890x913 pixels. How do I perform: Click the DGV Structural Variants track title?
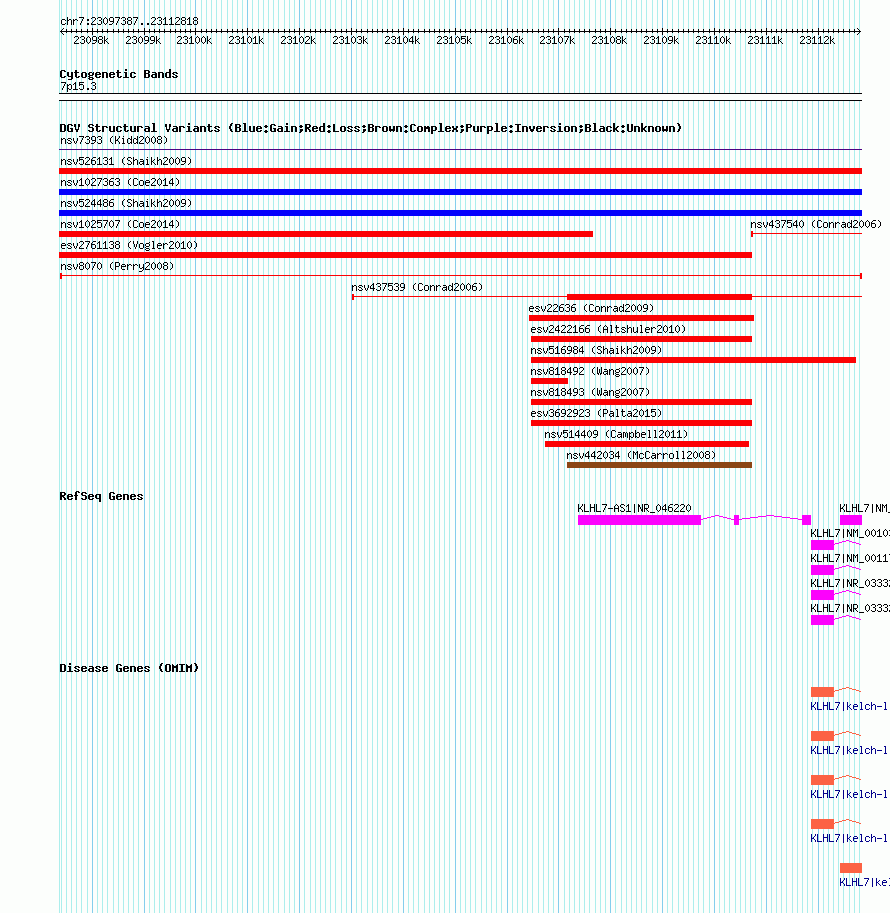(370, 128)
